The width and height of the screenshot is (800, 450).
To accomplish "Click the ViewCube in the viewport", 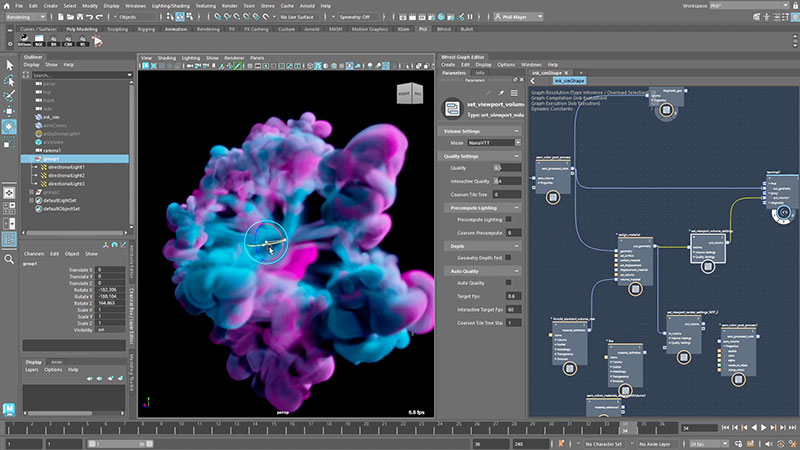I will click(x=411, y=91).
